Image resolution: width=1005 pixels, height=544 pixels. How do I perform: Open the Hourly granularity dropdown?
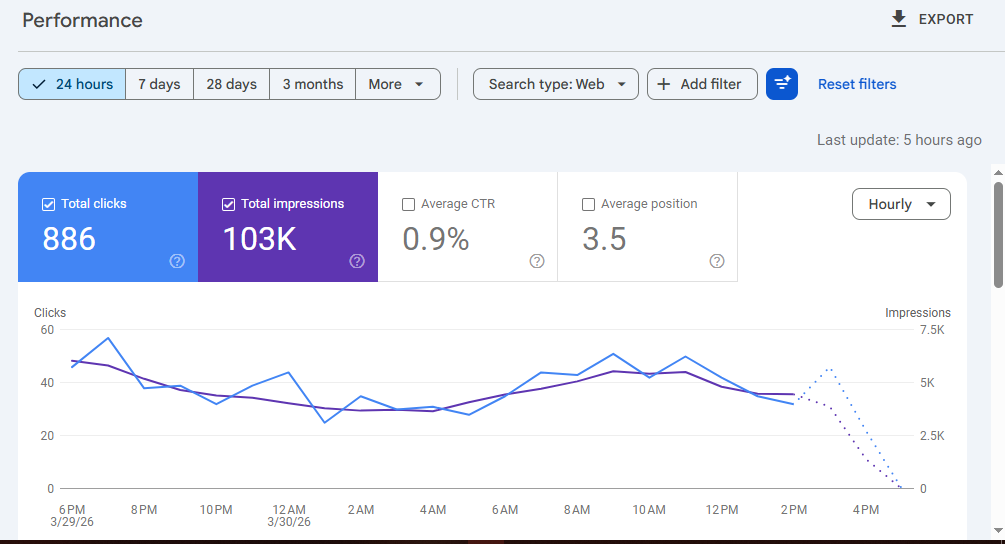tap(901, 204)
